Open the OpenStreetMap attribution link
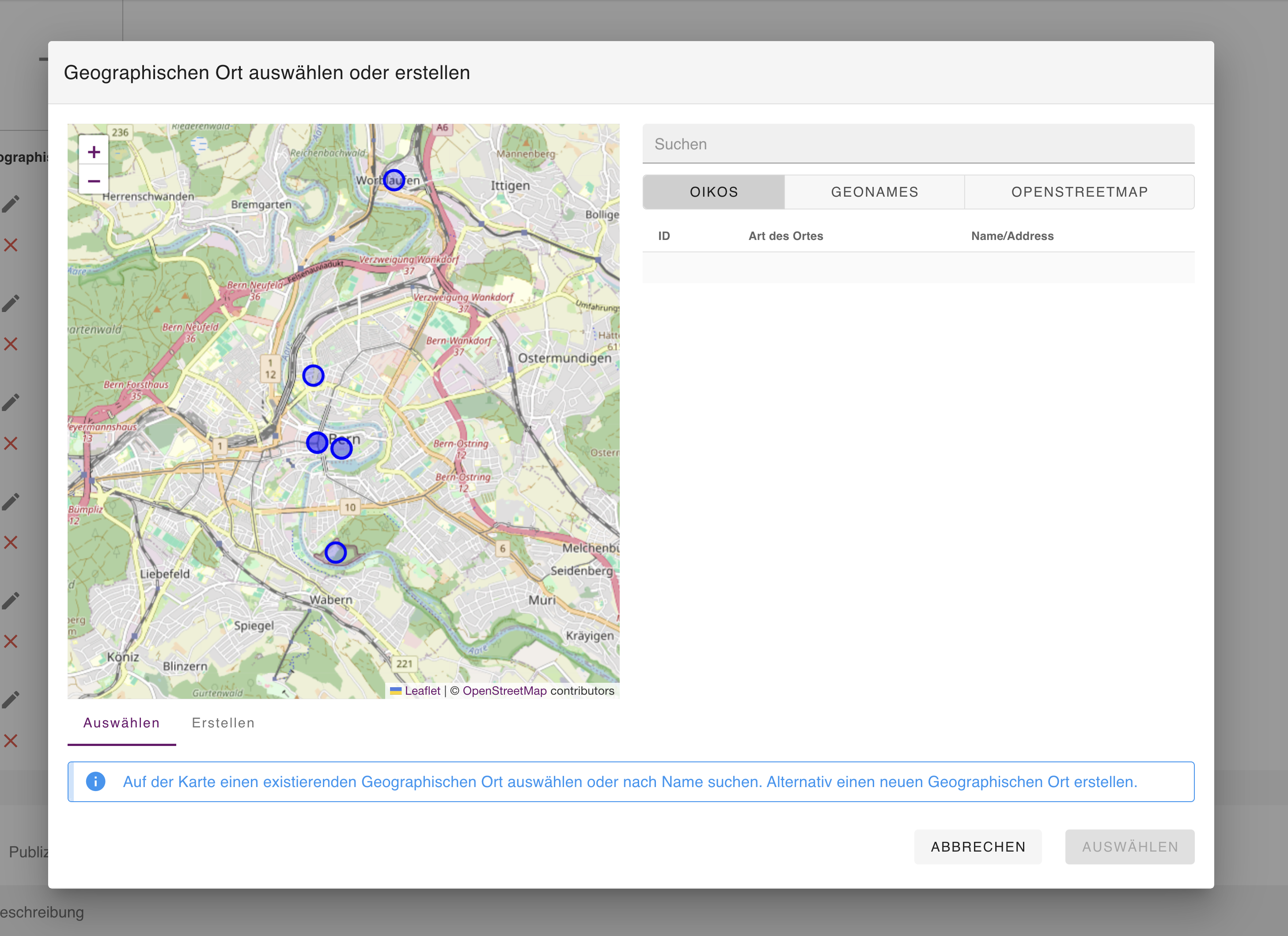This screenshot has width=1288, height=936. 504,690
